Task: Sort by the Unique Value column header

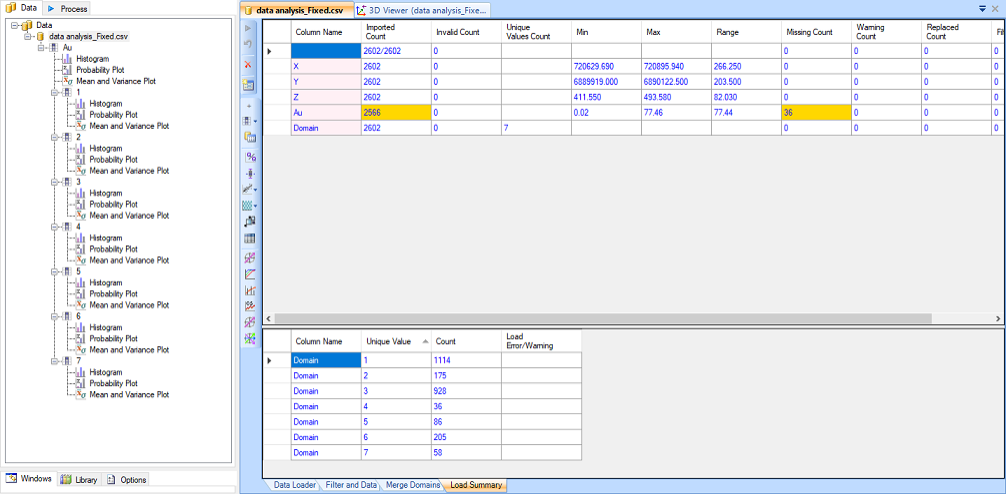Action: point(389,341)
